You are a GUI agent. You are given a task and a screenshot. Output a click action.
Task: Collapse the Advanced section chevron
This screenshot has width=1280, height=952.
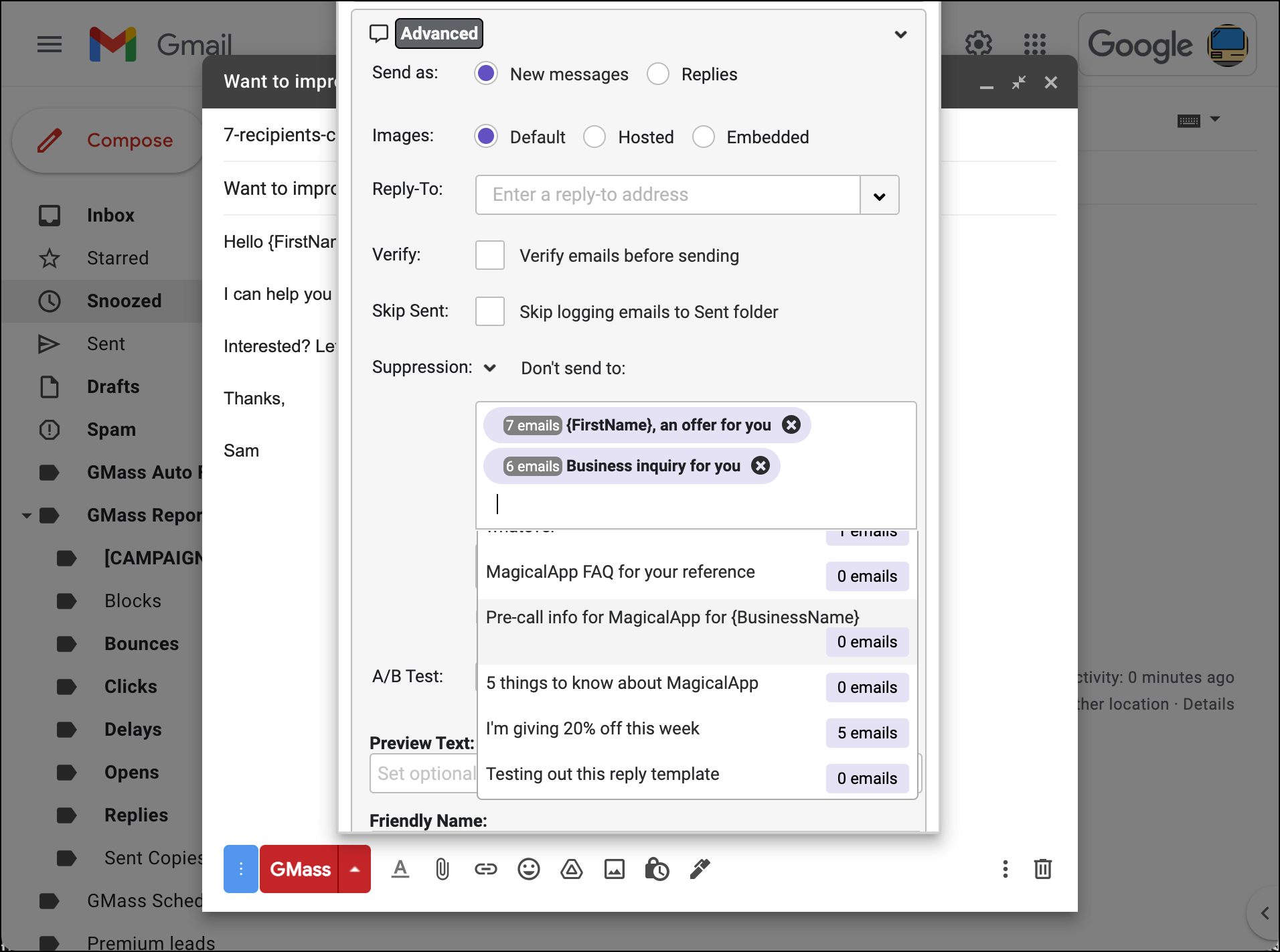click(901, 34)
